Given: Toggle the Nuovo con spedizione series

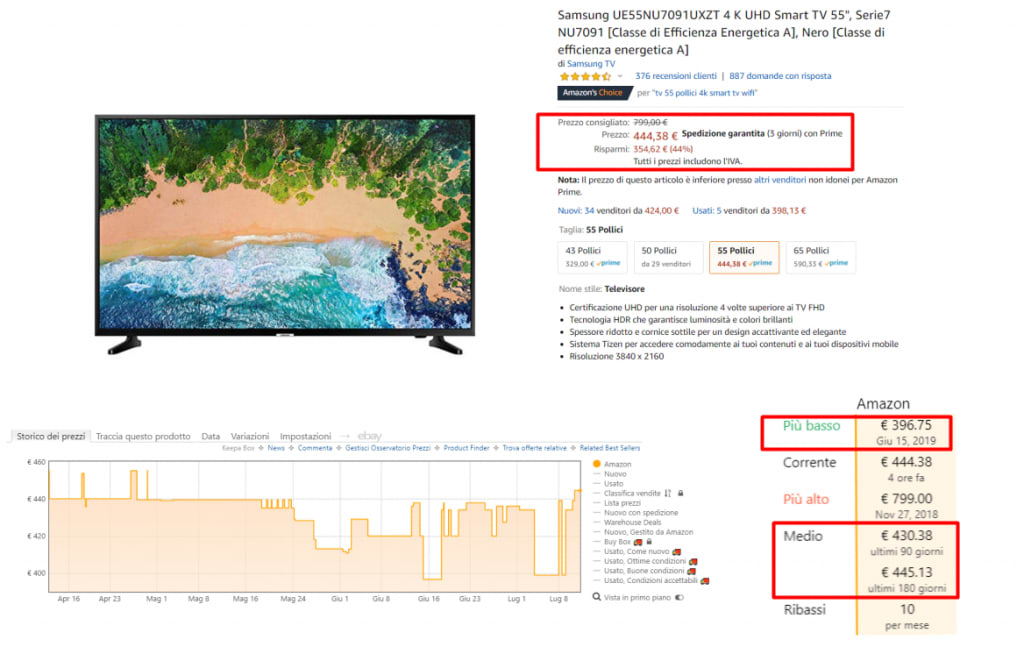Looking at the screenshot, I should point(641,513).
